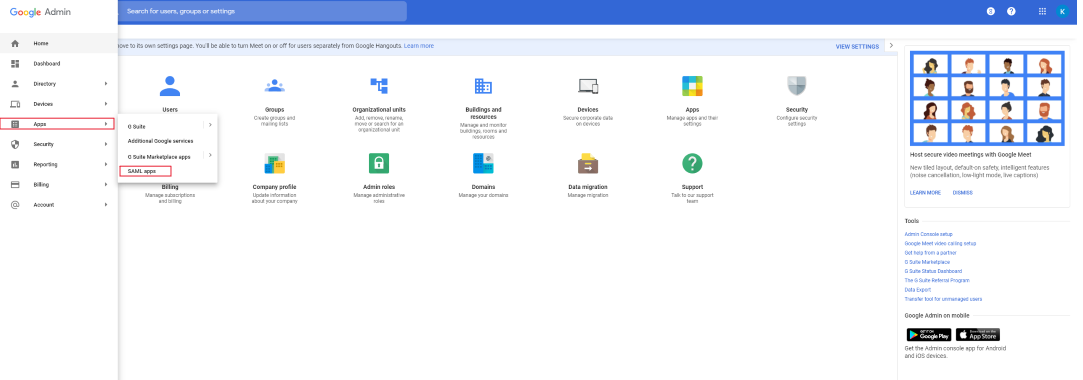Click the Google Meet tiled faces image
This screenshot has height=380, width=1083.
(x=987, y=98)
